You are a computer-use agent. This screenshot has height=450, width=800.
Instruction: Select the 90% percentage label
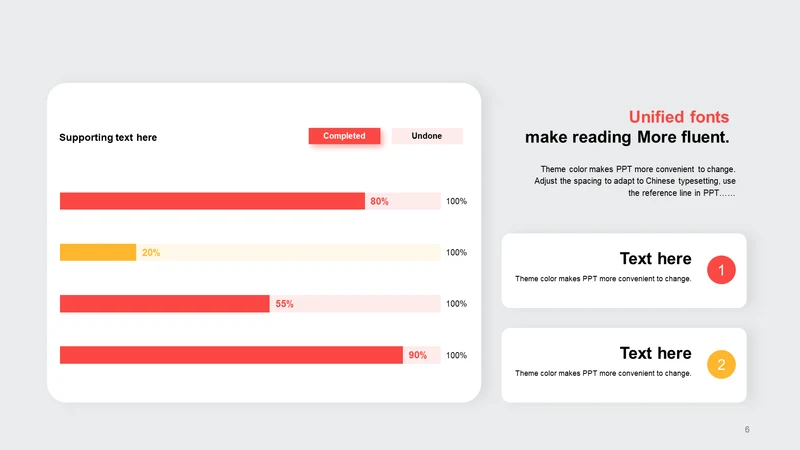tap(417, 355)
